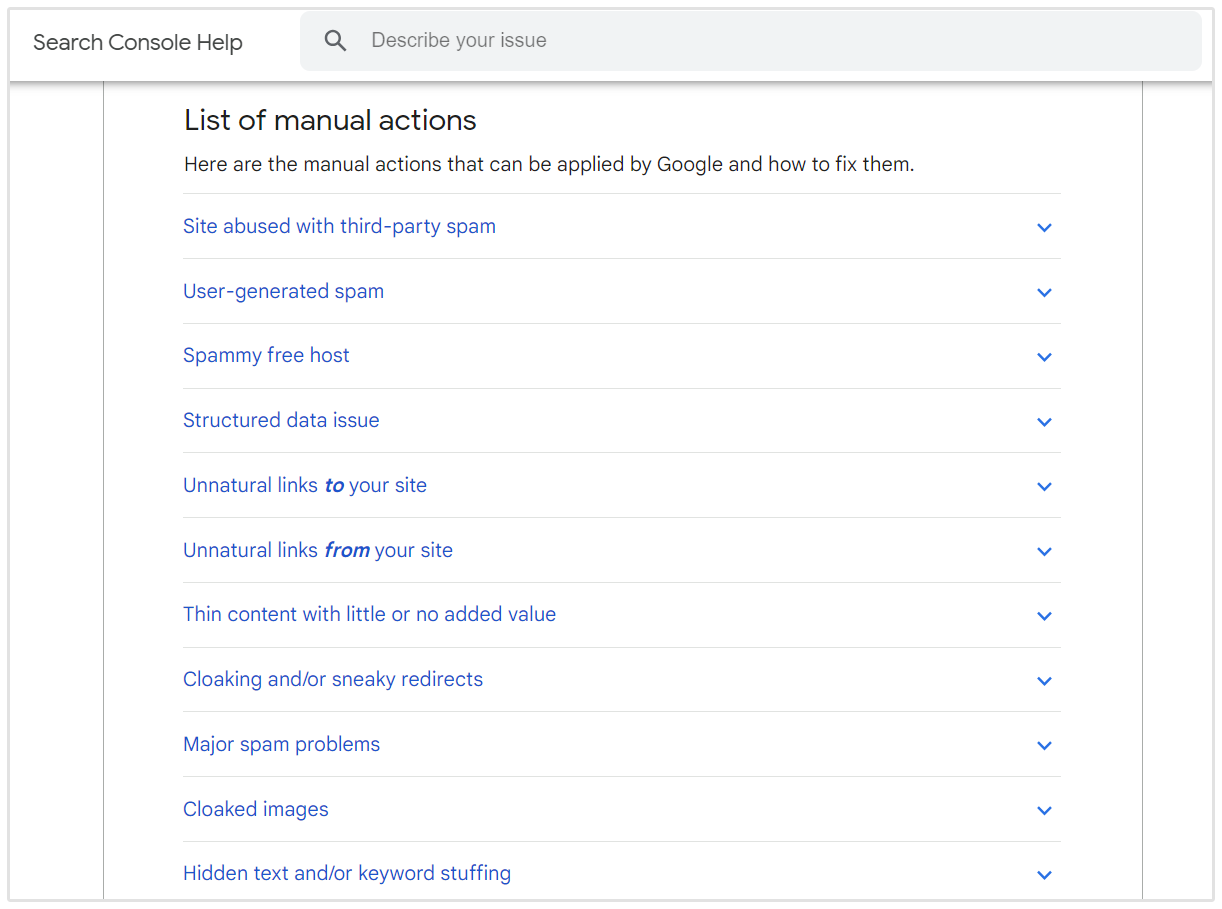Screen dimensions: 1222x909
Task: Expand chevron beside Cloaked images
Action: (x=1044, y=810)
